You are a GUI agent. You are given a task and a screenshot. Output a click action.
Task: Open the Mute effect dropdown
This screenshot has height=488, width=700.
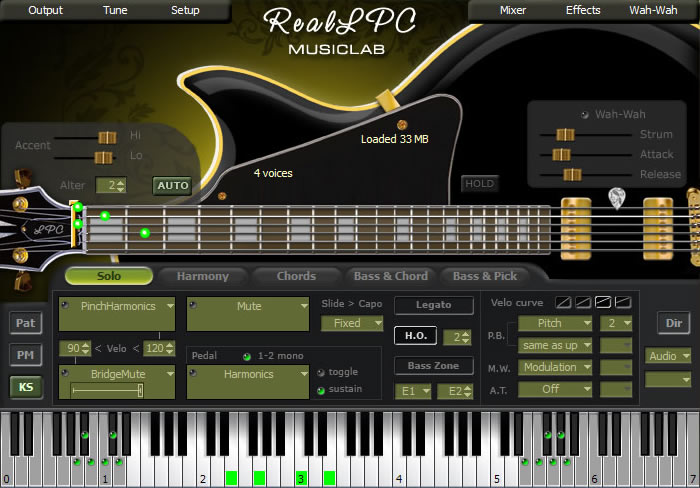coord(304,306)
